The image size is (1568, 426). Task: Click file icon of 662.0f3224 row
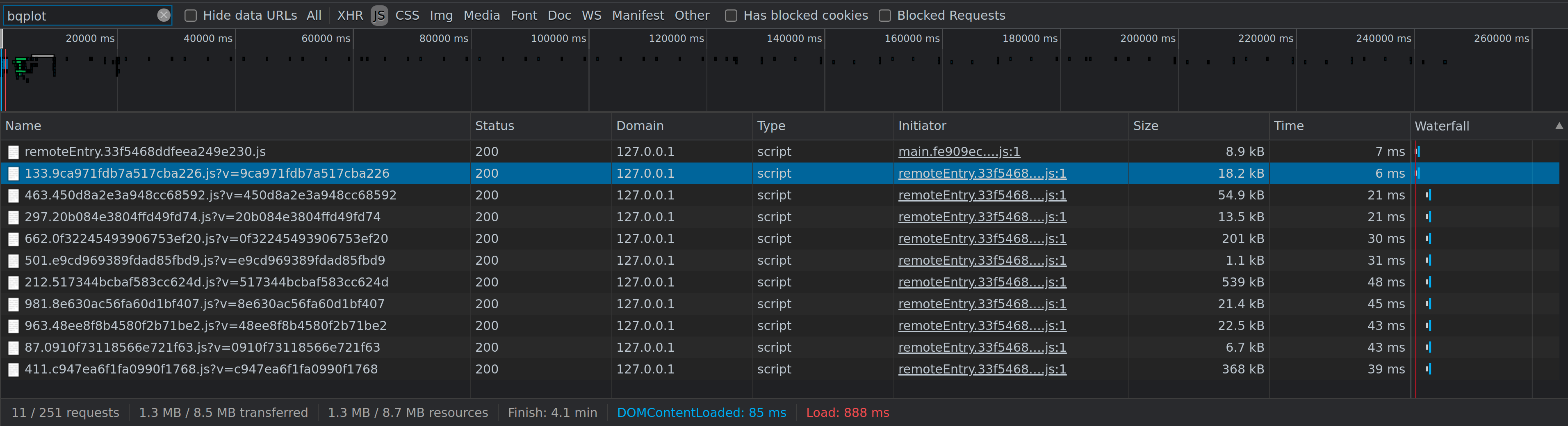[x=14, y=239]
